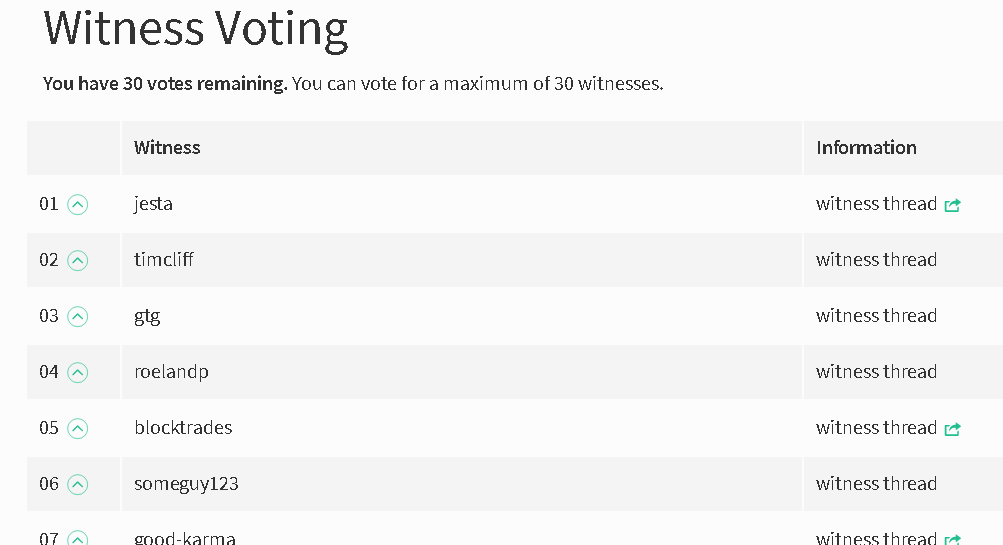Screen dimensions: 1003x545
Task: Open the blocktrades witness profile
Action: click(x=183, y=428)
